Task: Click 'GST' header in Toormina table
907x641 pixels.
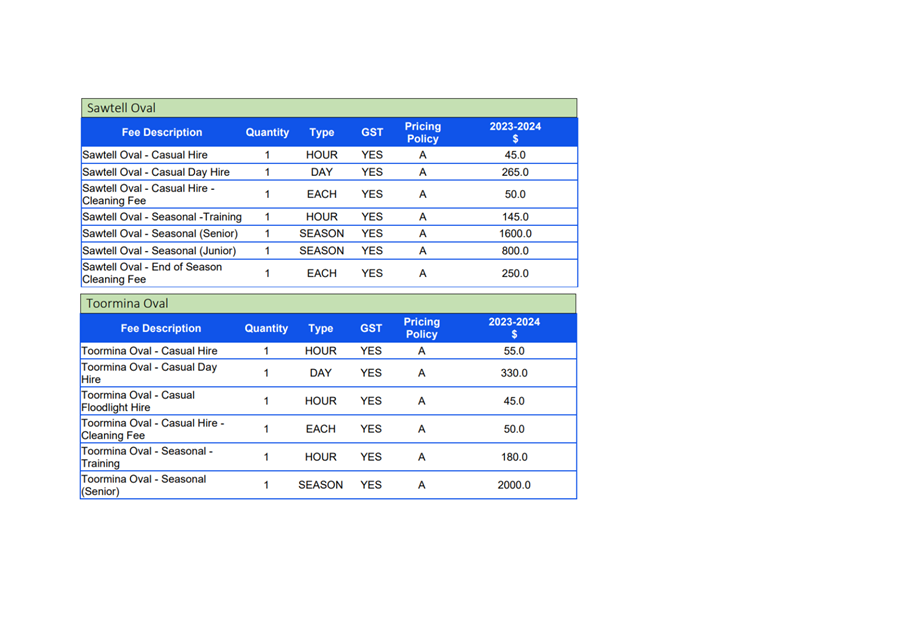Action: click(x=371, y=329)
